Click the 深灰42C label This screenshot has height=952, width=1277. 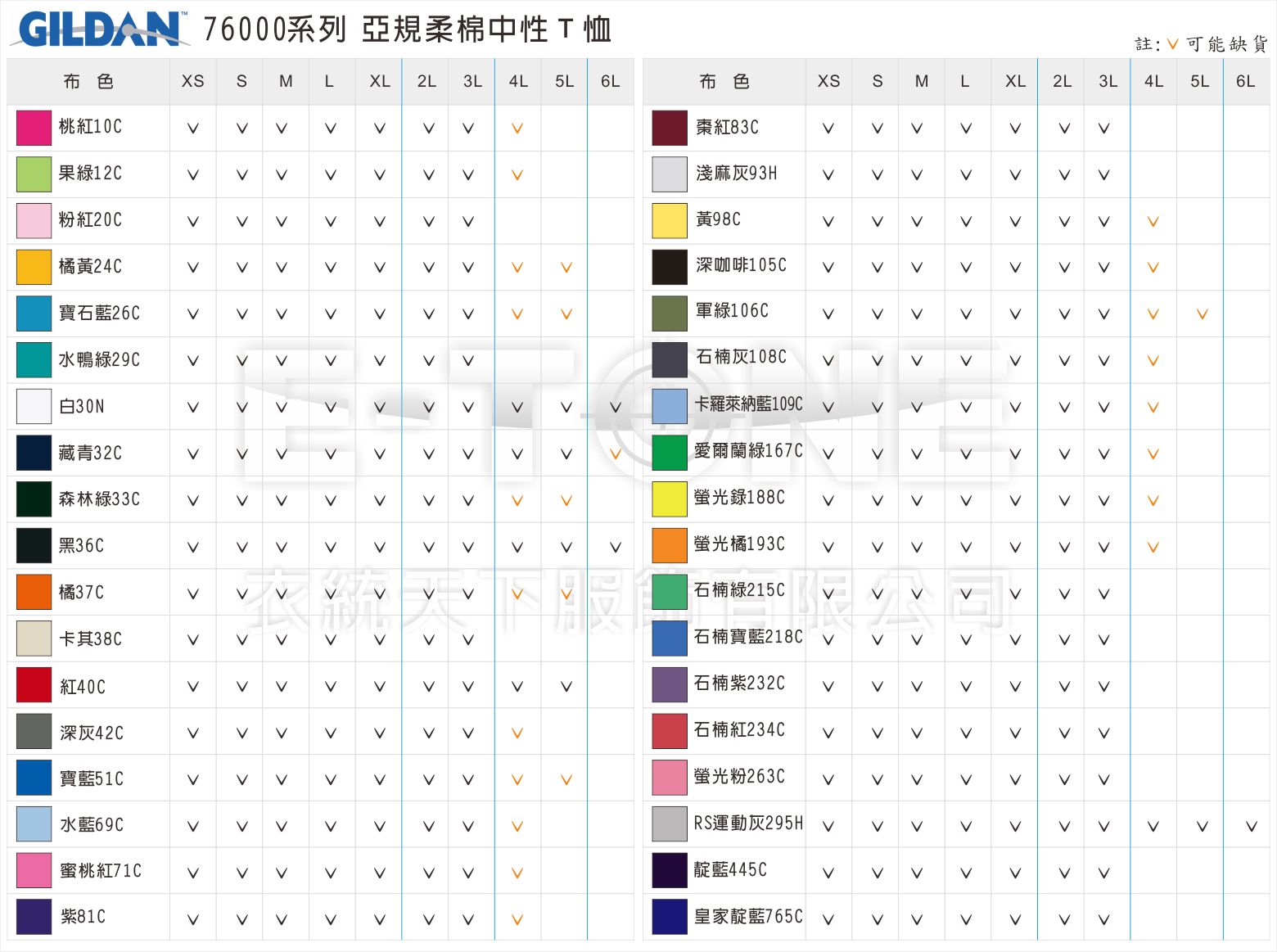91,733
